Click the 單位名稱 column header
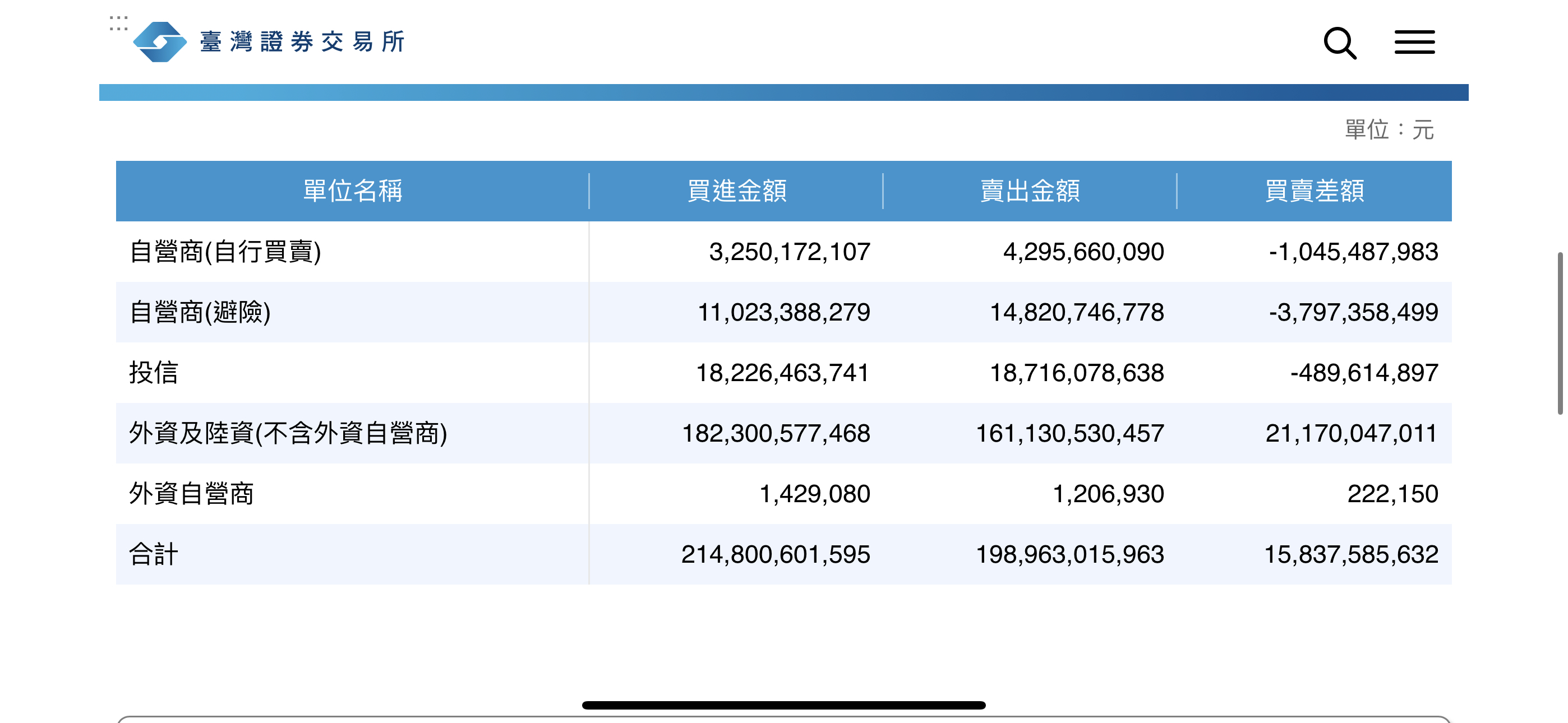 [352, 191]
